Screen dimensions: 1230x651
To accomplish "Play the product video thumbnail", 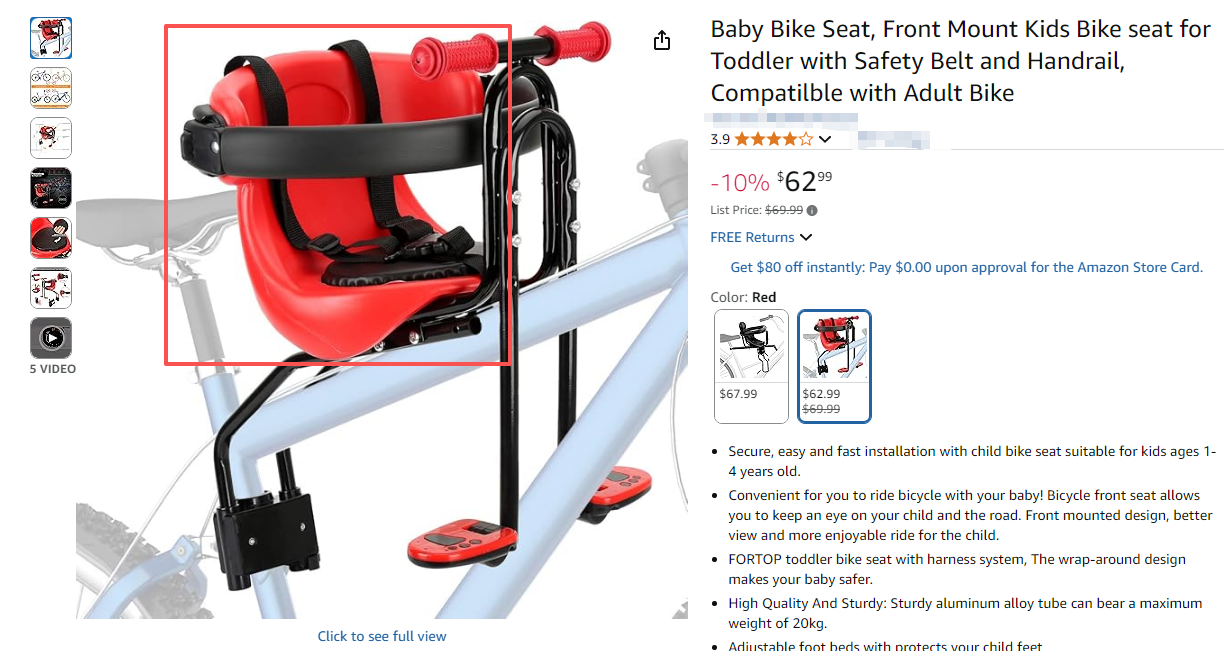I will 51,338.
